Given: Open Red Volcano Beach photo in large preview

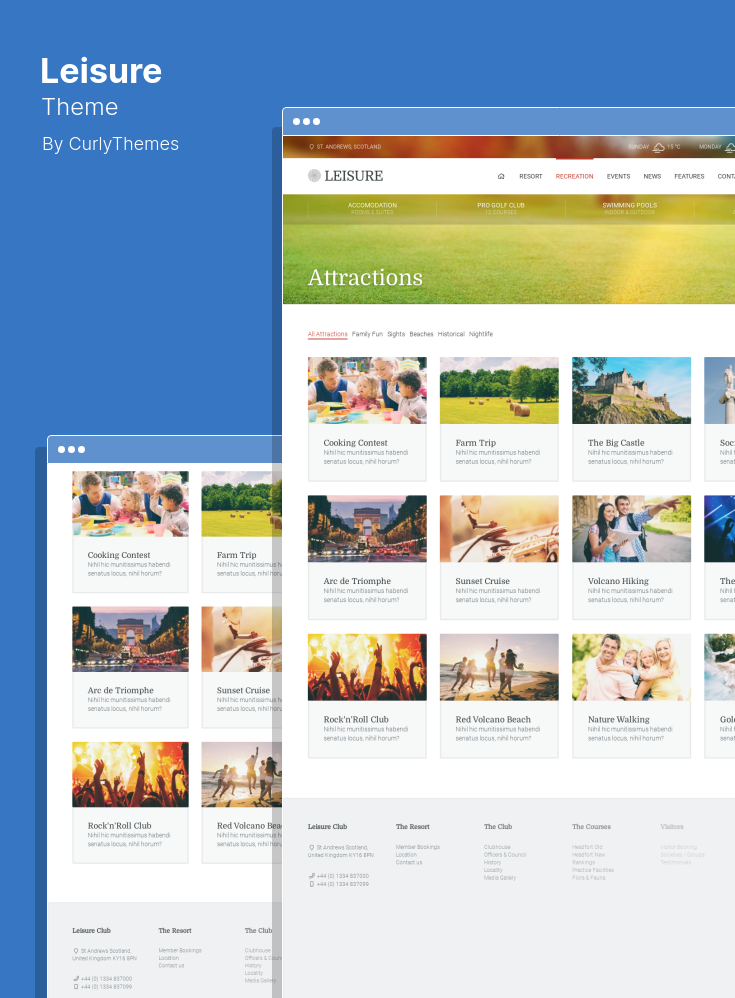Looking at the screenshot, I should click(x=499, y=667).
